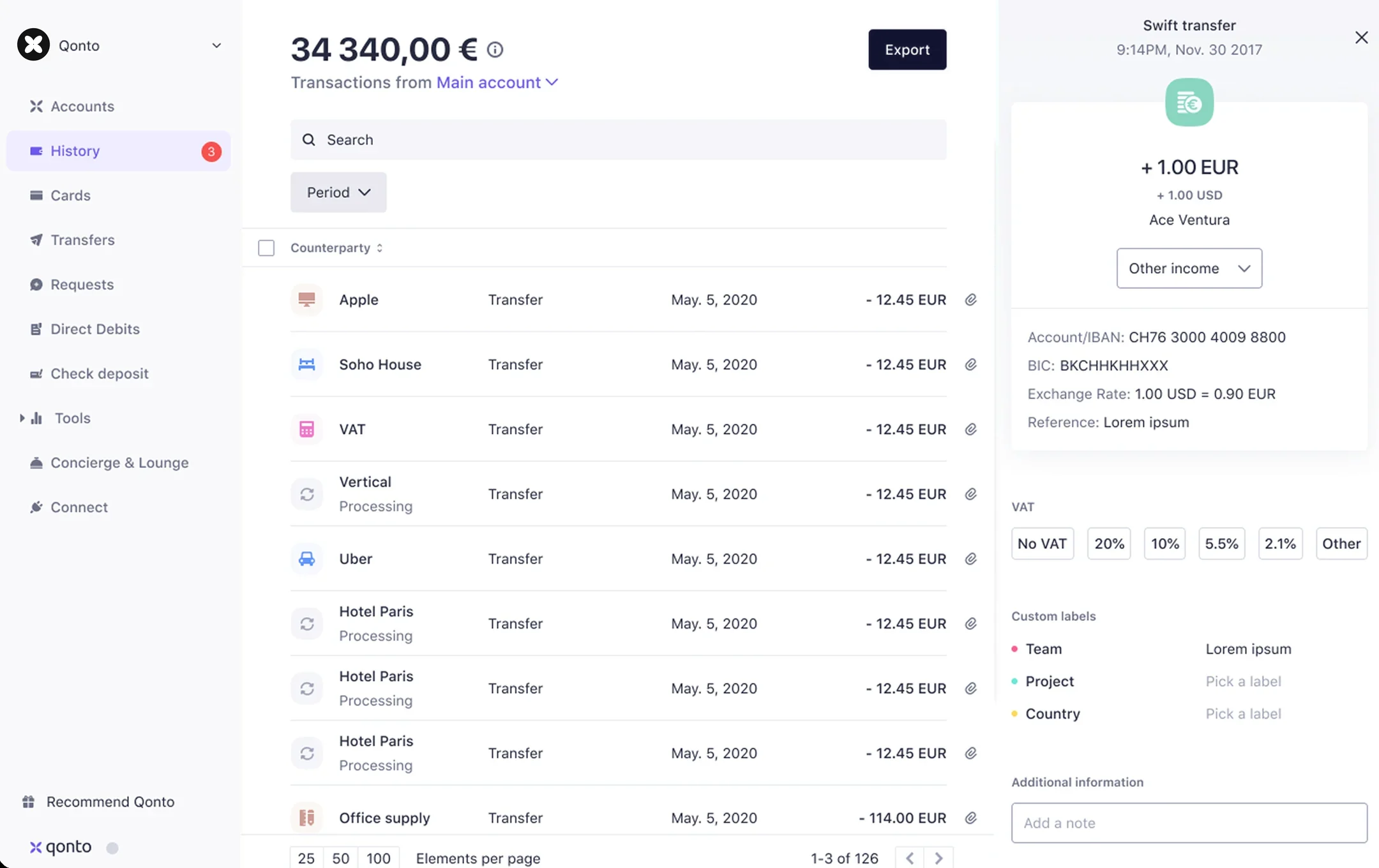Open the Period filter dropdown
The height and width of the screenshot is (868, 1379).
point(338,192)
